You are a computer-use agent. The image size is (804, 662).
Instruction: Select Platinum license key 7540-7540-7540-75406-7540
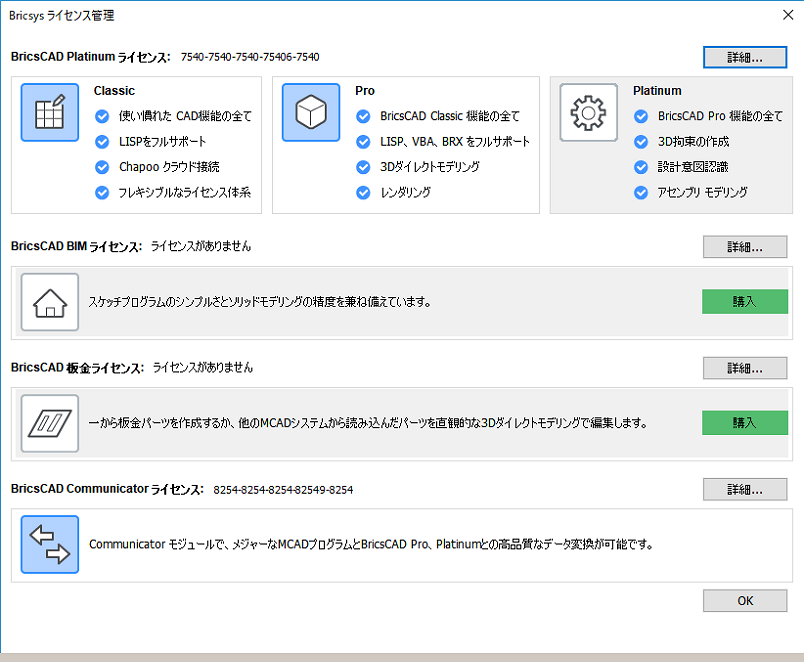[x=250, y=57]
